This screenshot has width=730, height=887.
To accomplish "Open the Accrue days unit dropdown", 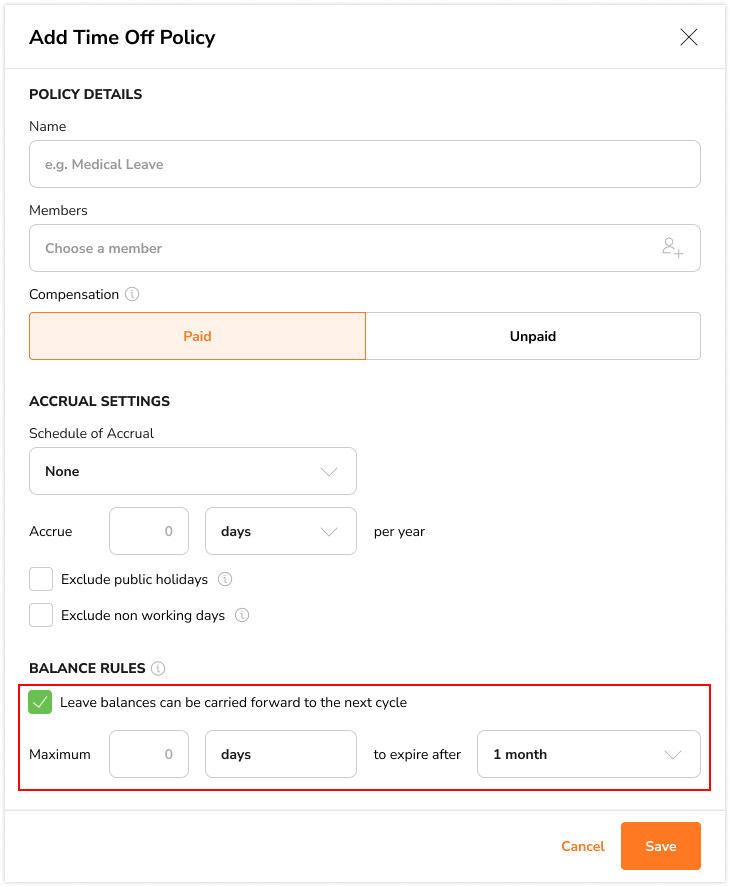I will click(x=281, y=531).
